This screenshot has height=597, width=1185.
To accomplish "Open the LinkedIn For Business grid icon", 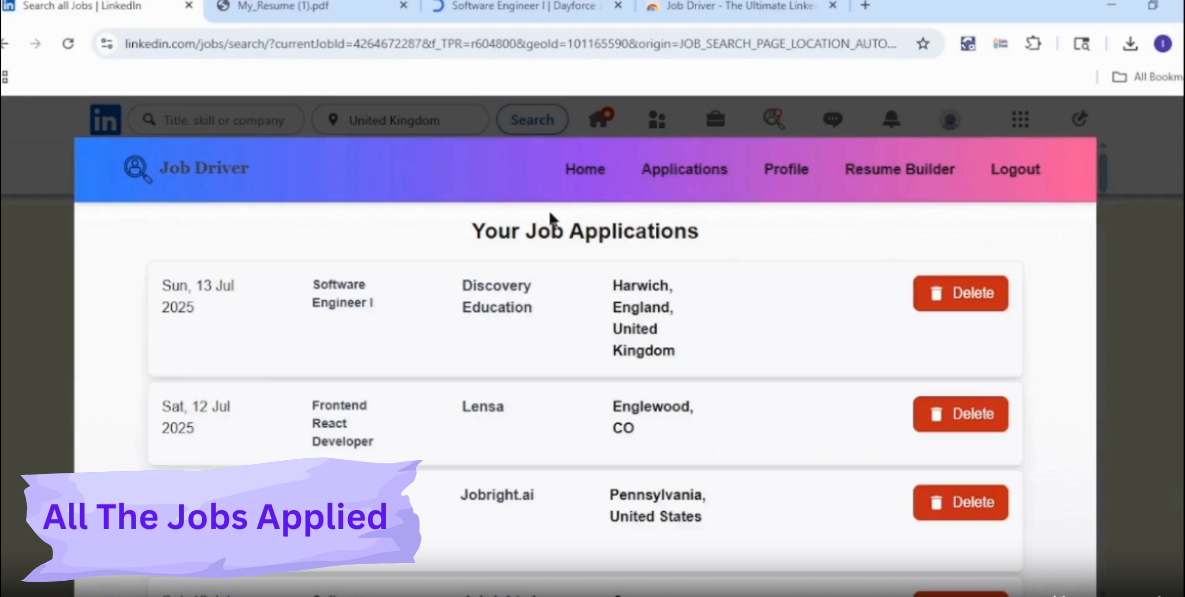I will 1020,119.
